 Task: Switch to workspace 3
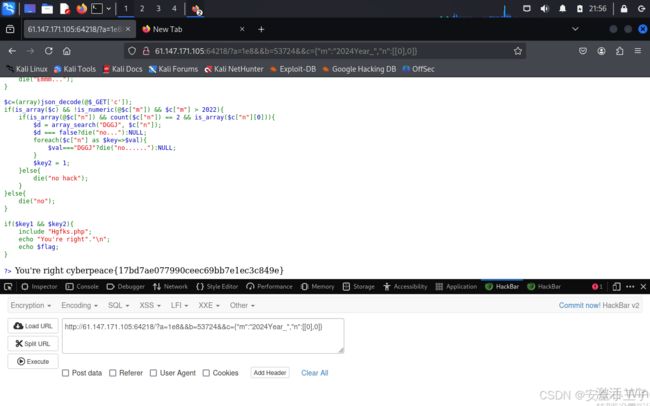[158, 9]
